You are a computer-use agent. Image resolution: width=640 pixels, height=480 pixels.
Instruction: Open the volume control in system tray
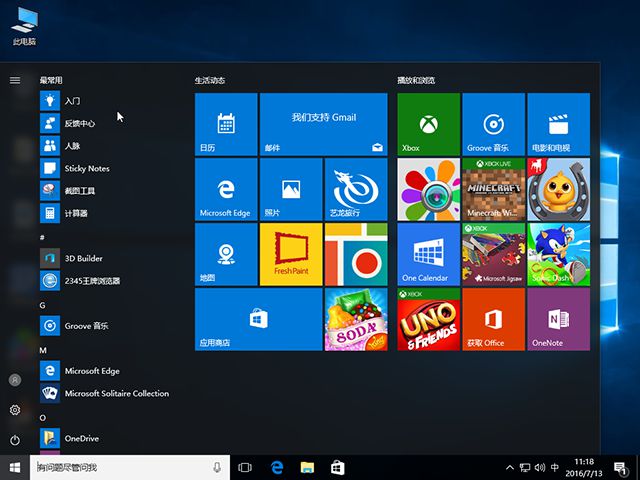(540, 468)
